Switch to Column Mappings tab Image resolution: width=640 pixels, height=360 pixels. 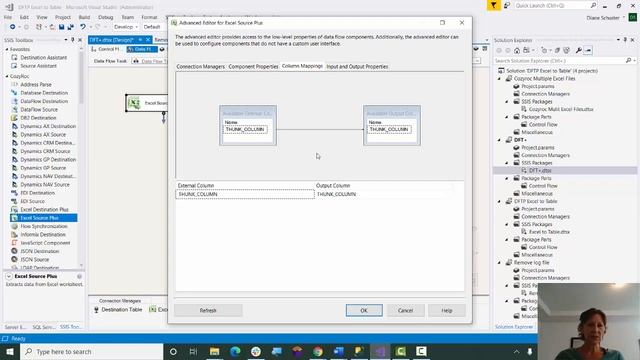pyautogui.click(x=302, y=66)
